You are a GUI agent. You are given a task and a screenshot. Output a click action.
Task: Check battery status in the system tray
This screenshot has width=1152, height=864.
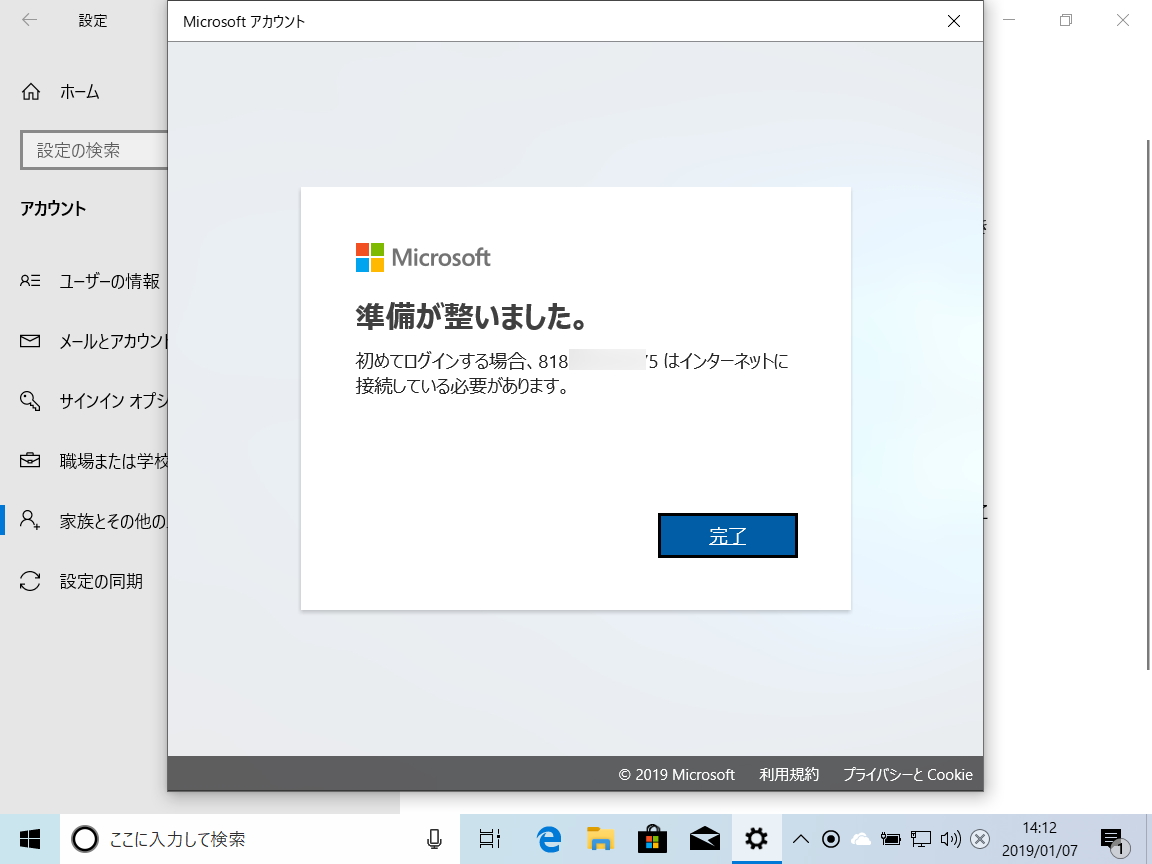890,839
